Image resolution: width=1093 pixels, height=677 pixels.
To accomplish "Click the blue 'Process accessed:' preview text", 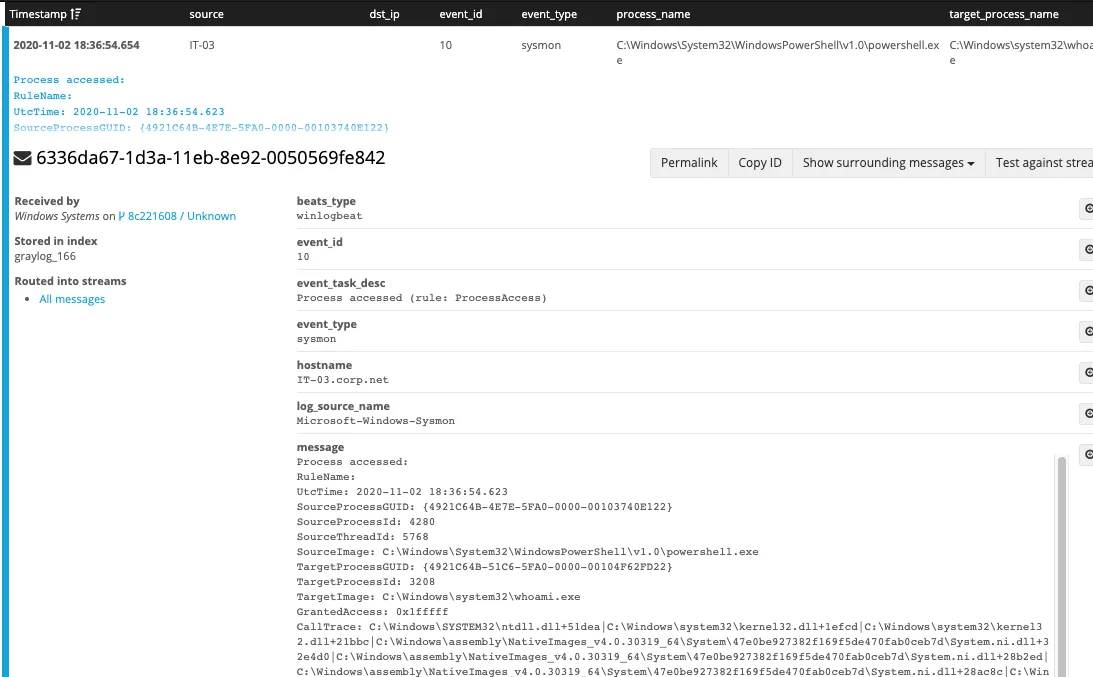I will point(69,79).
